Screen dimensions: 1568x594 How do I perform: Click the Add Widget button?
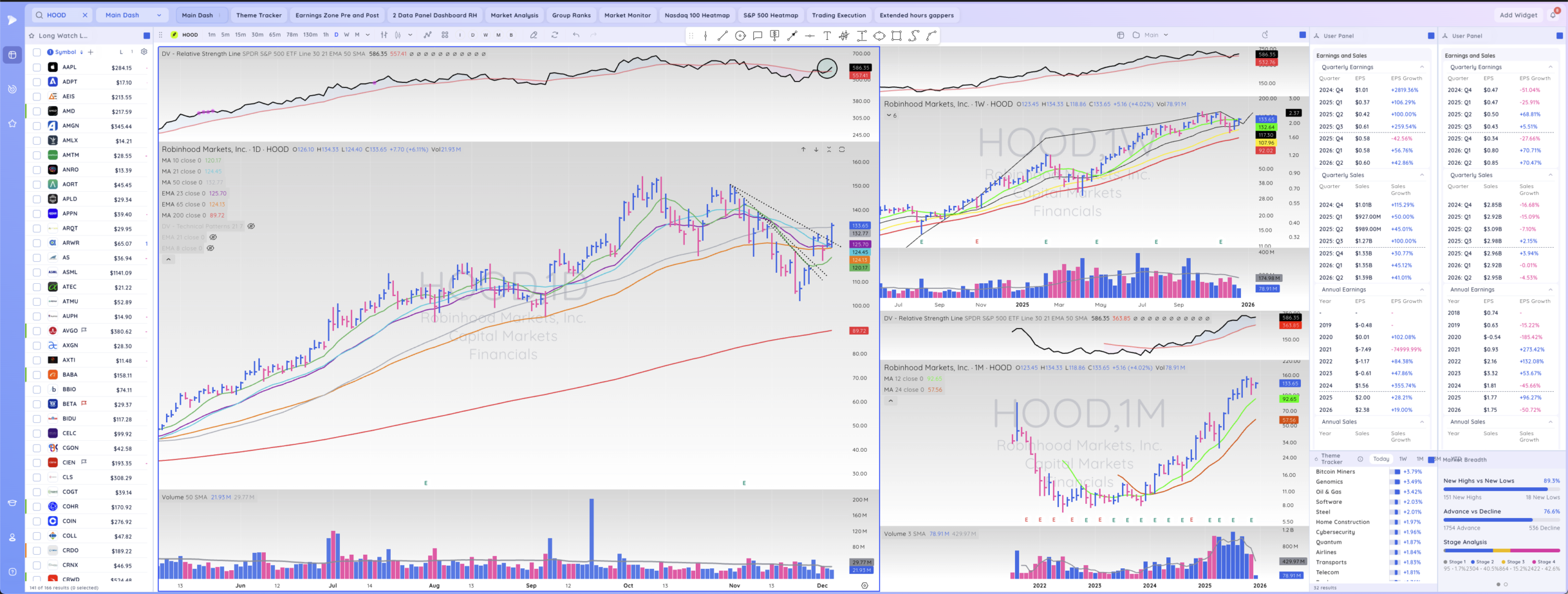pos(1518,15)
